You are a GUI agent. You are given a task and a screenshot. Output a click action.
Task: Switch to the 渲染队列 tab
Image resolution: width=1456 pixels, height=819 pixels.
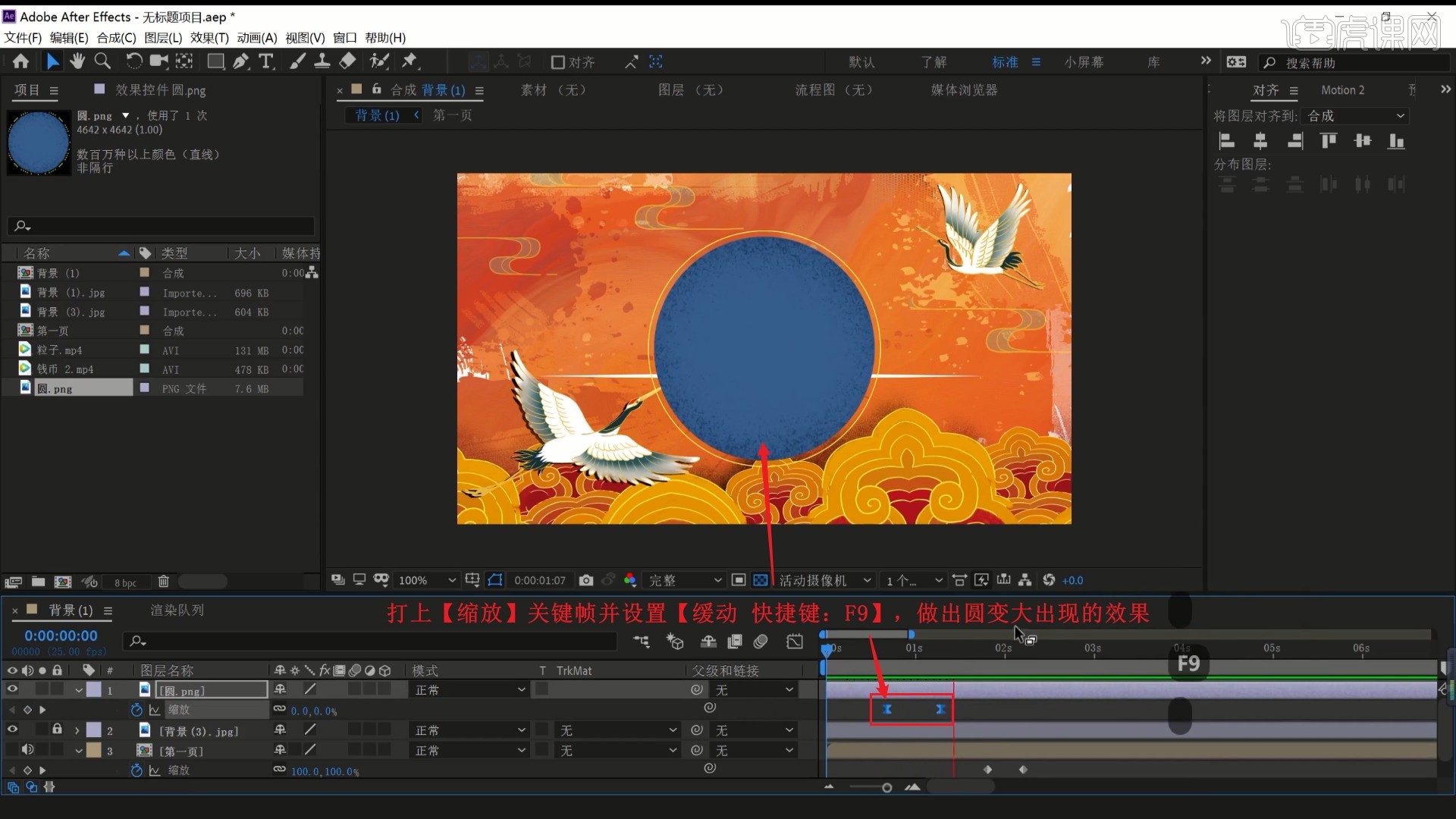pyautogui.click(x=177, y=610)
